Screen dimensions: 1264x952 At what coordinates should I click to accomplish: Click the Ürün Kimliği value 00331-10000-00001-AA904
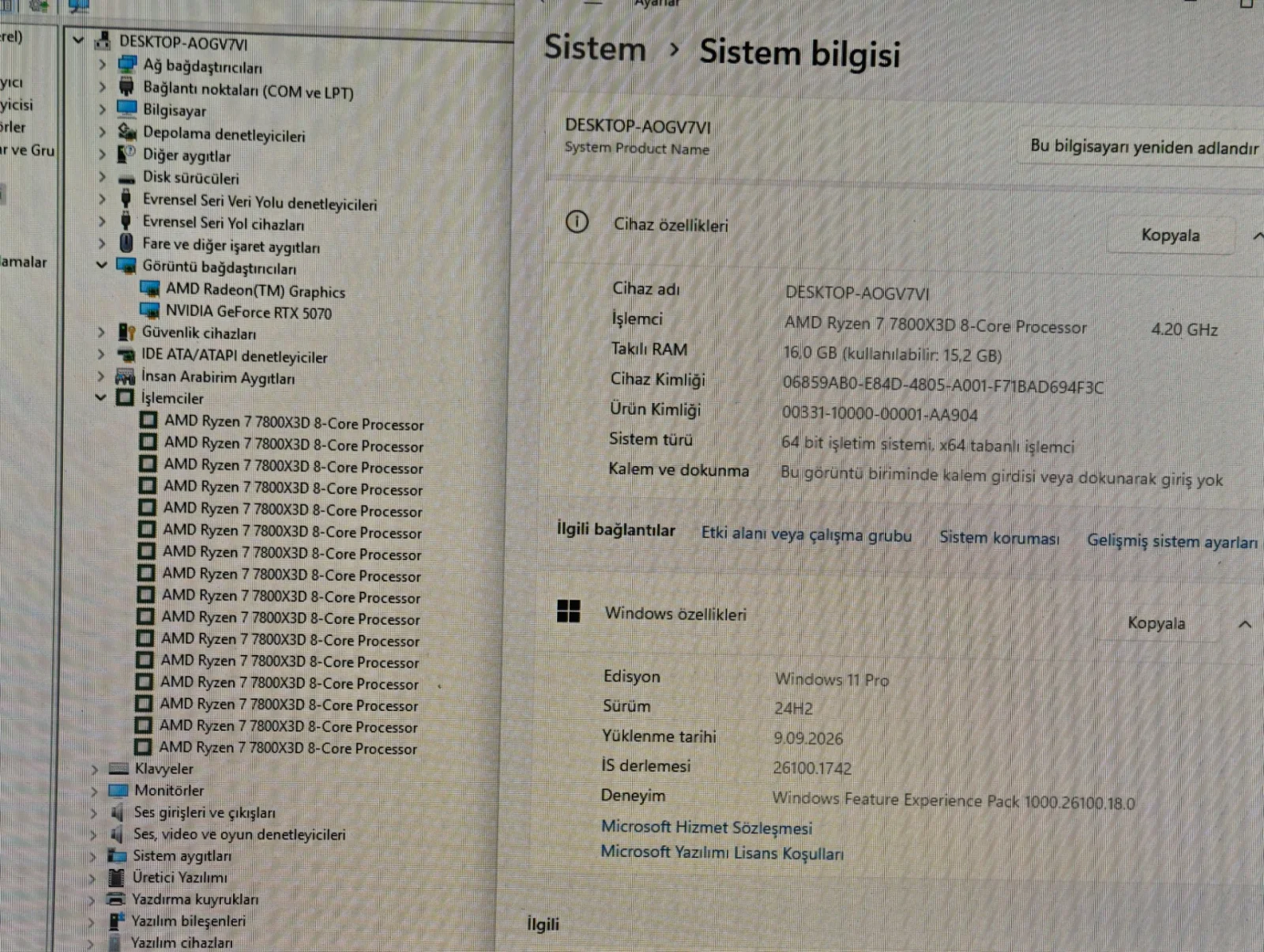point(879,414)
